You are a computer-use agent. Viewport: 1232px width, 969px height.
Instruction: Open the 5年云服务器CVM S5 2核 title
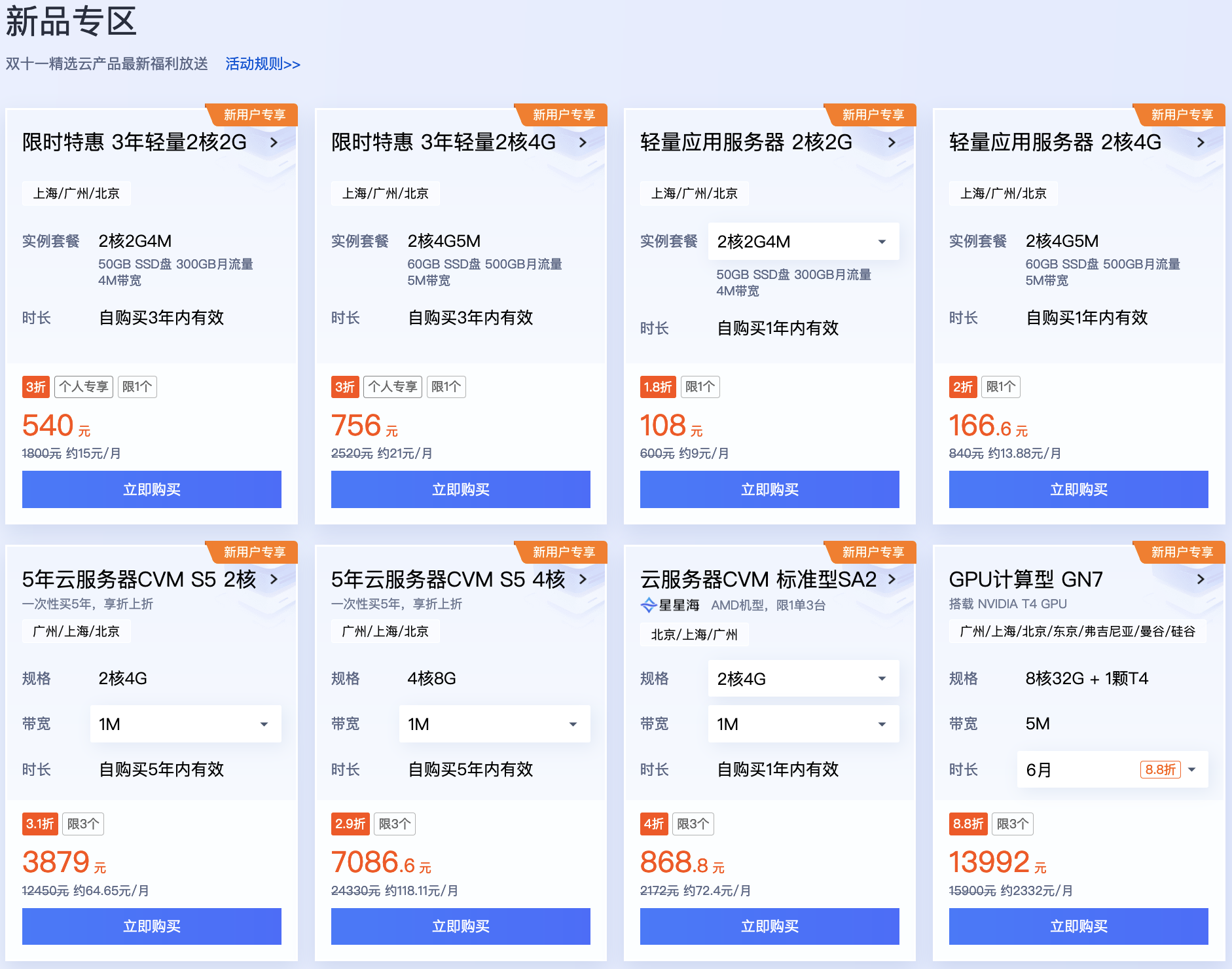coord(139,579)
